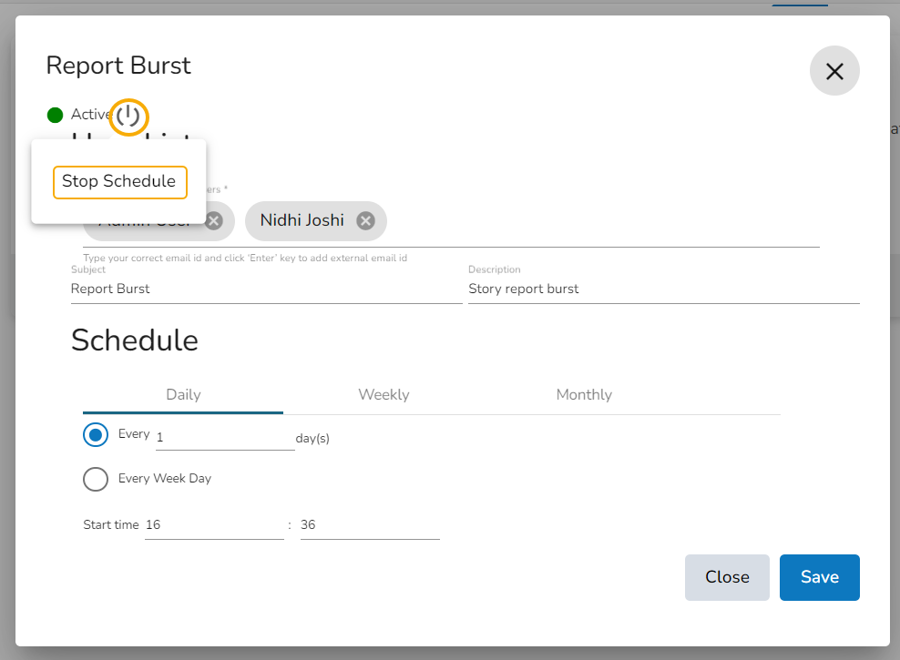Enable the Every Week Day option
900x660 pixels.
pyautogui.click(x=96, y=479)
